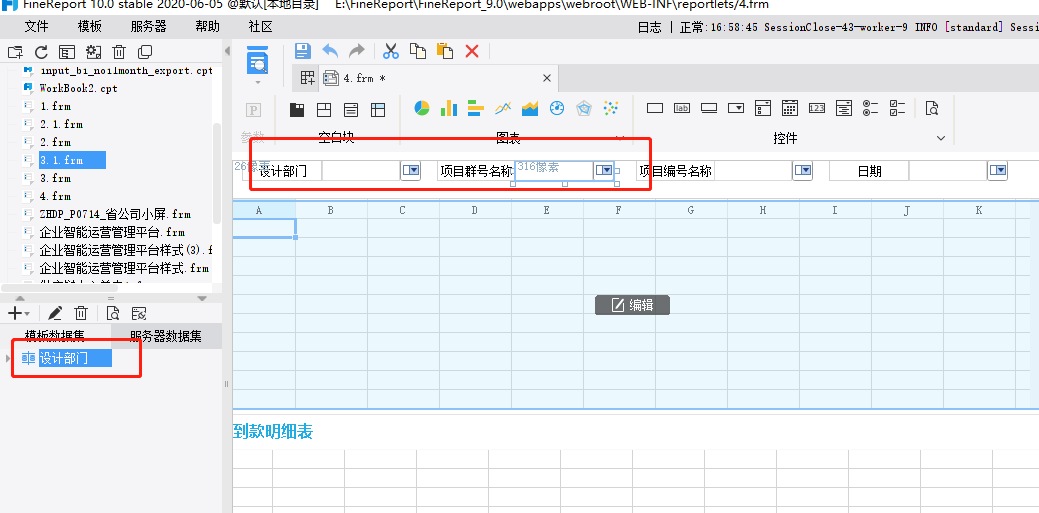Screen dimensions: 1039x513
Task: Open the 设计部门 combo box dropdown arrow
Action: click(411, 171)
